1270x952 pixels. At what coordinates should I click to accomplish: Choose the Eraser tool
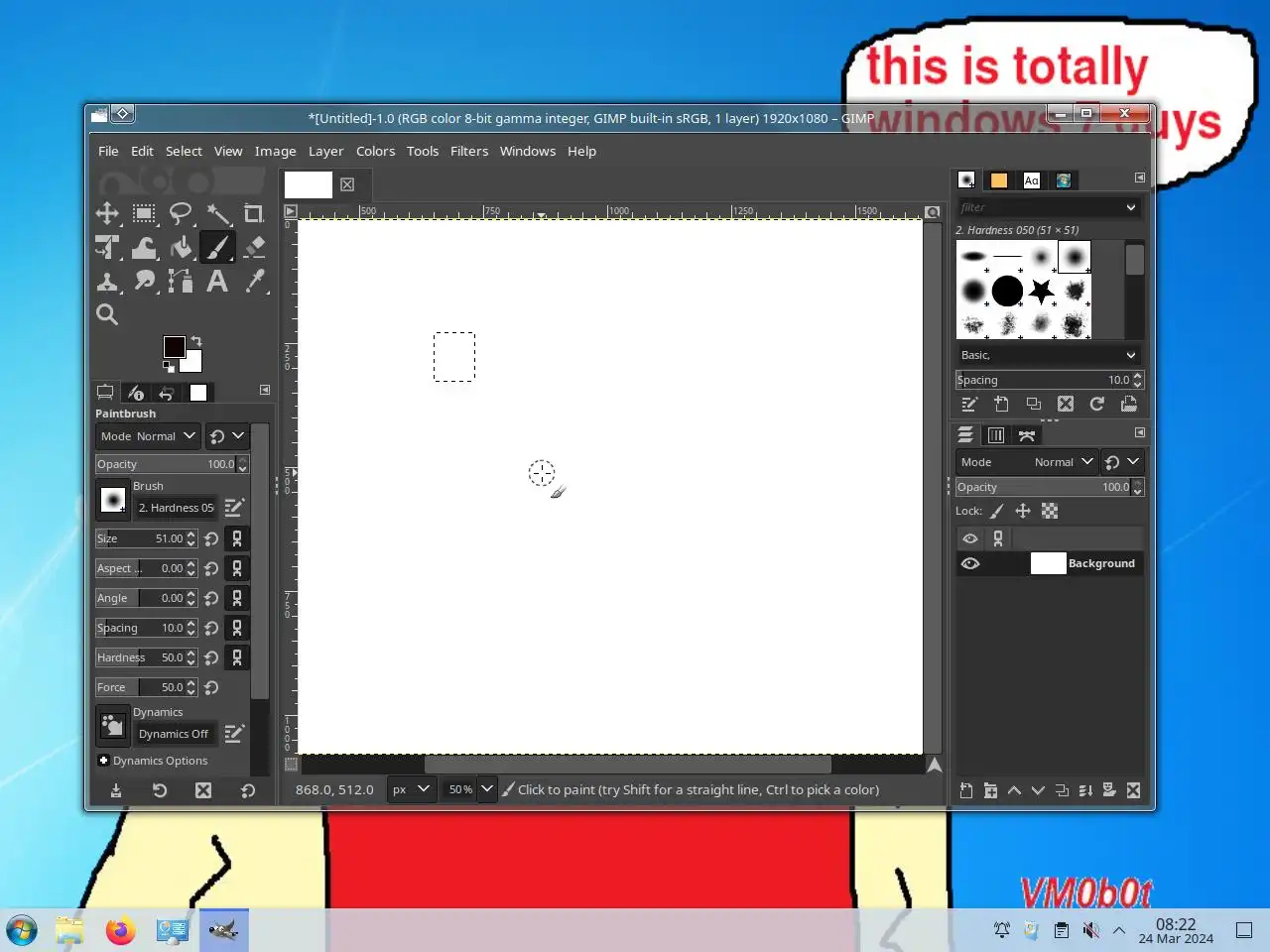[254, 247]
